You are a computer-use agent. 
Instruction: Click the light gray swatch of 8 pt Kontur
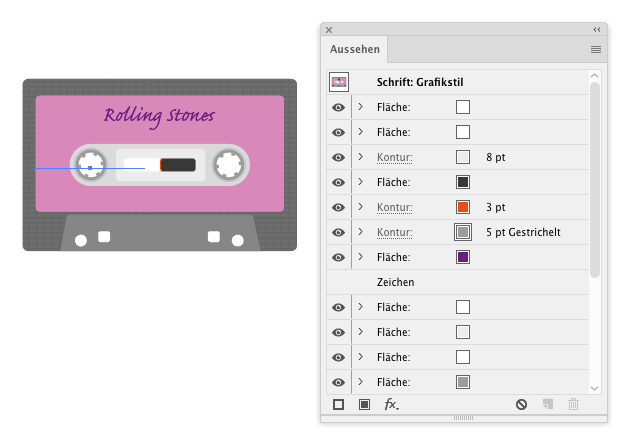(463, 157)
